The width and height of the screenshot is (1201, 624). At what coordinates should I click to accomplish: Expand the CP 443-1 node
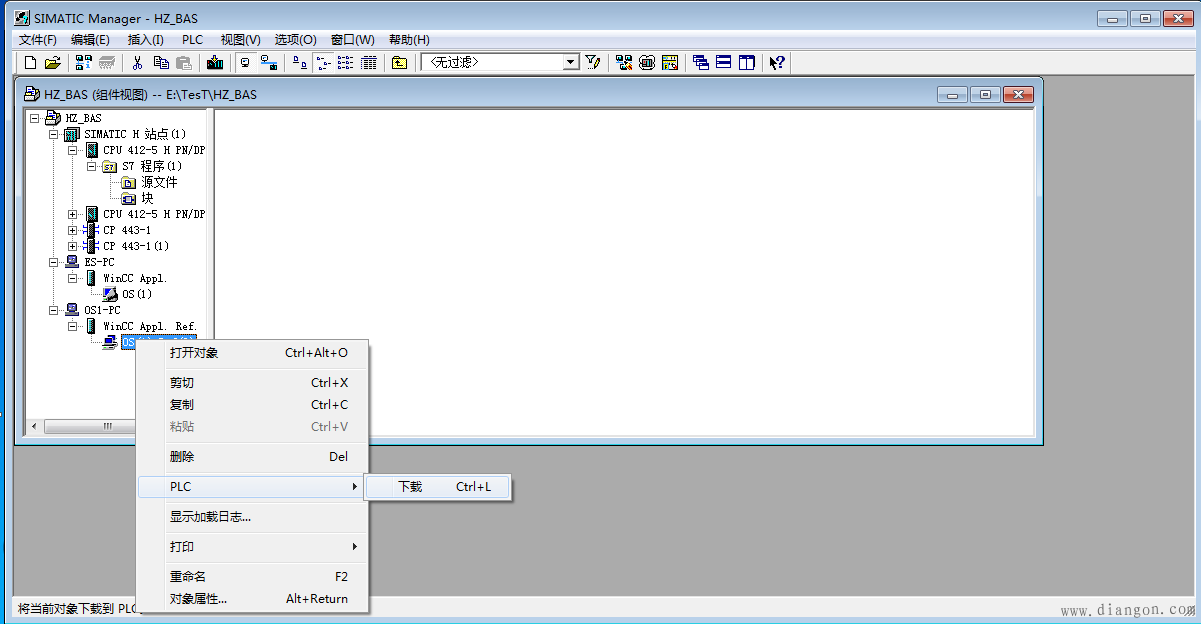[x=73, y=230]
